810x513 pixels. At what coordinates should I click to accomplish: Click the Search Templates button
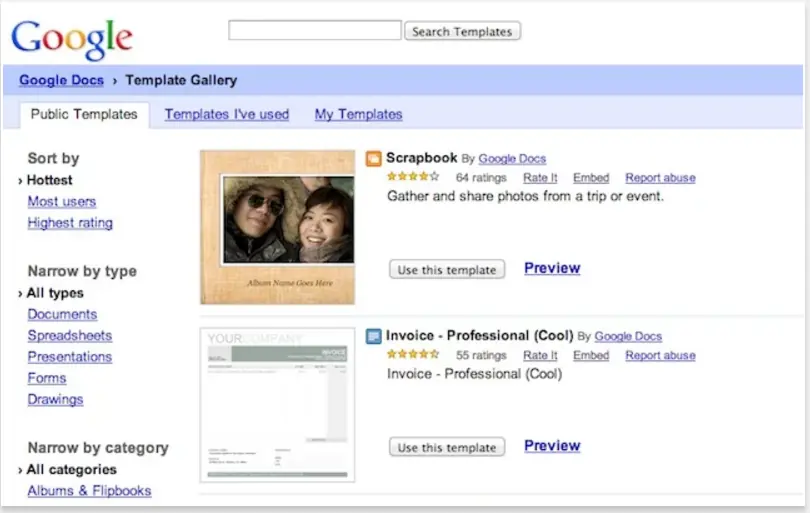click(462, 31)
